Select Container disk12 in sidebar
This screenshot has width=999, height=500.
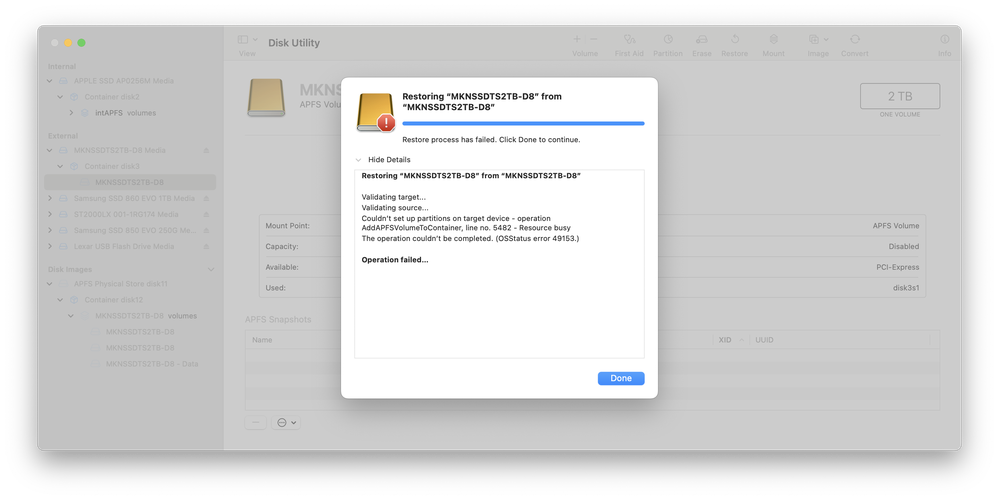tap(113, 300)
